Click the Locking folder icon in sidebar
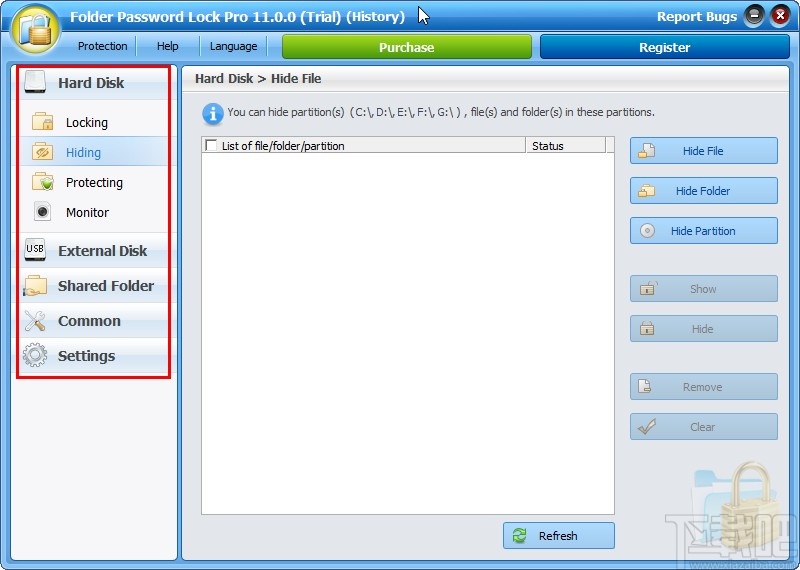800x570 pixels. pyautogui.click(x=43, y=122)
